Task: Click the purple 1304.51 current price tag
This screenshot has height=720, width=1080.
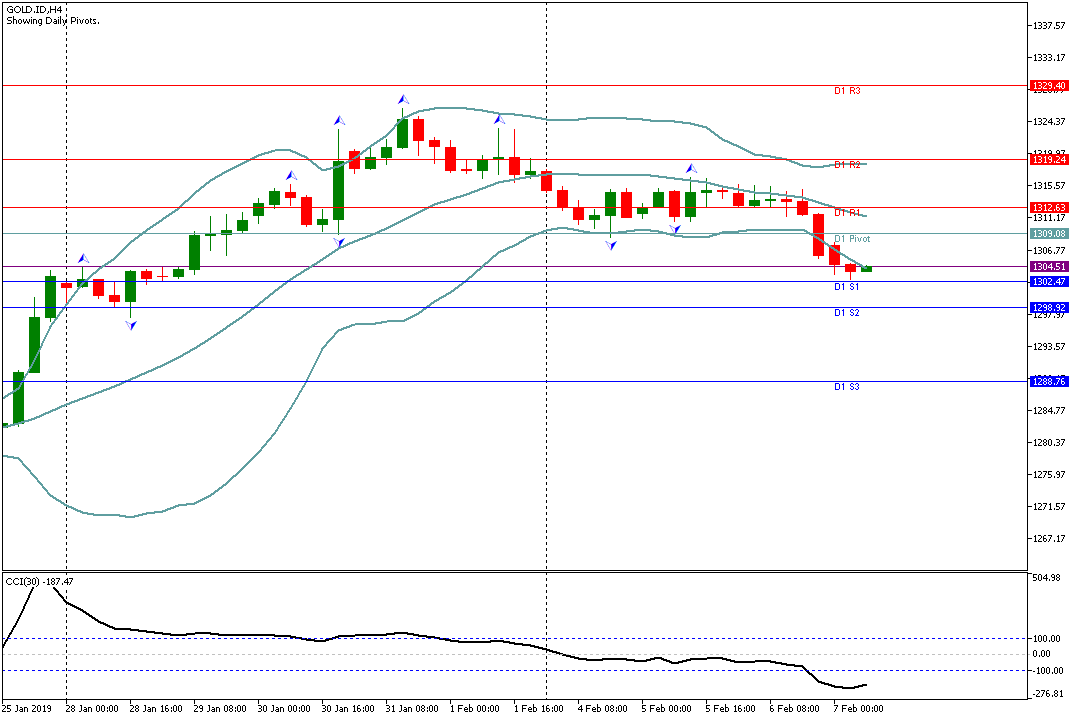Action: 1049,267
